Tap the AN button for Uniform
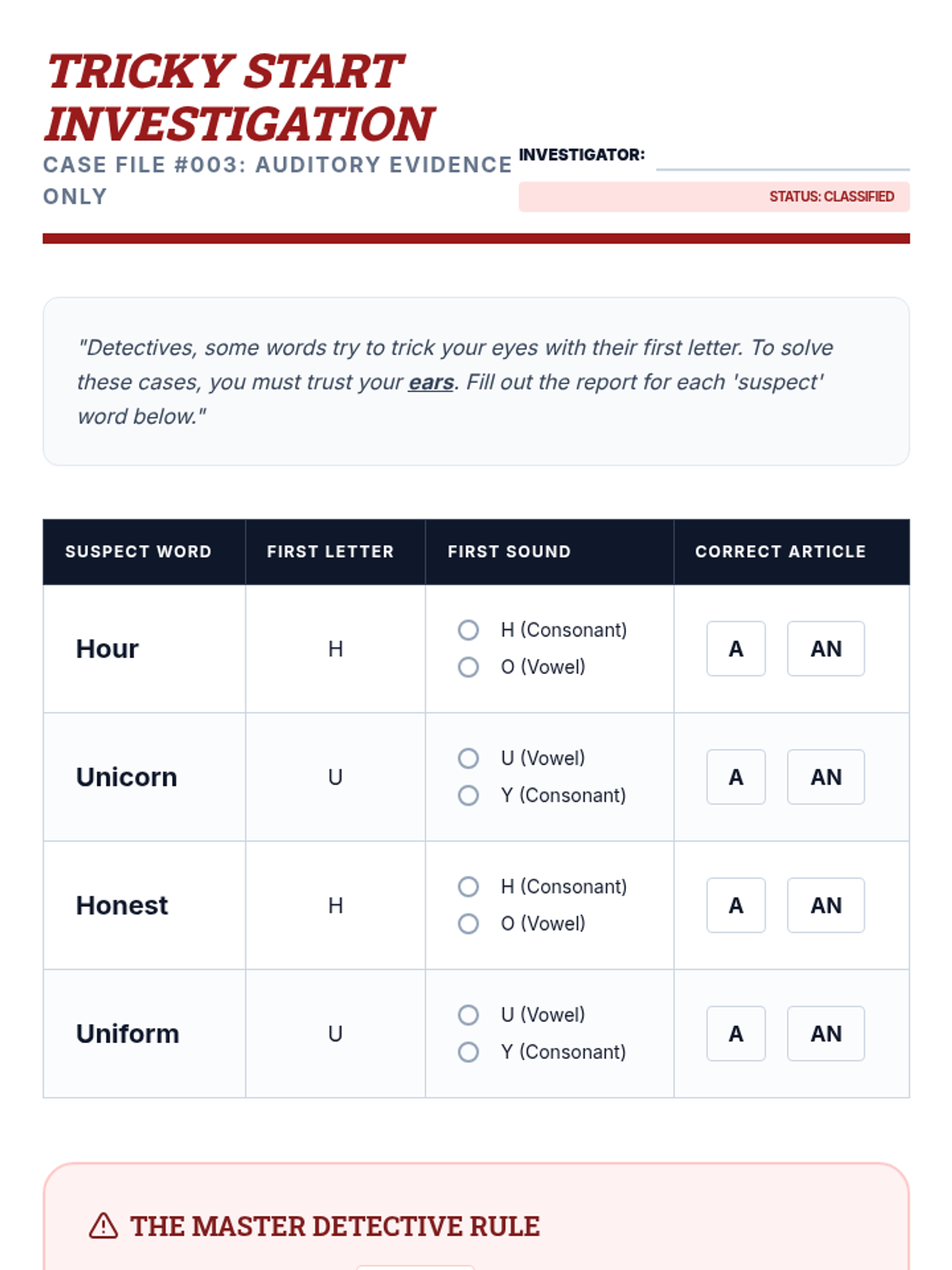Image resolution: width=952 pixels, height=1270 pixels. [825, 1034]
